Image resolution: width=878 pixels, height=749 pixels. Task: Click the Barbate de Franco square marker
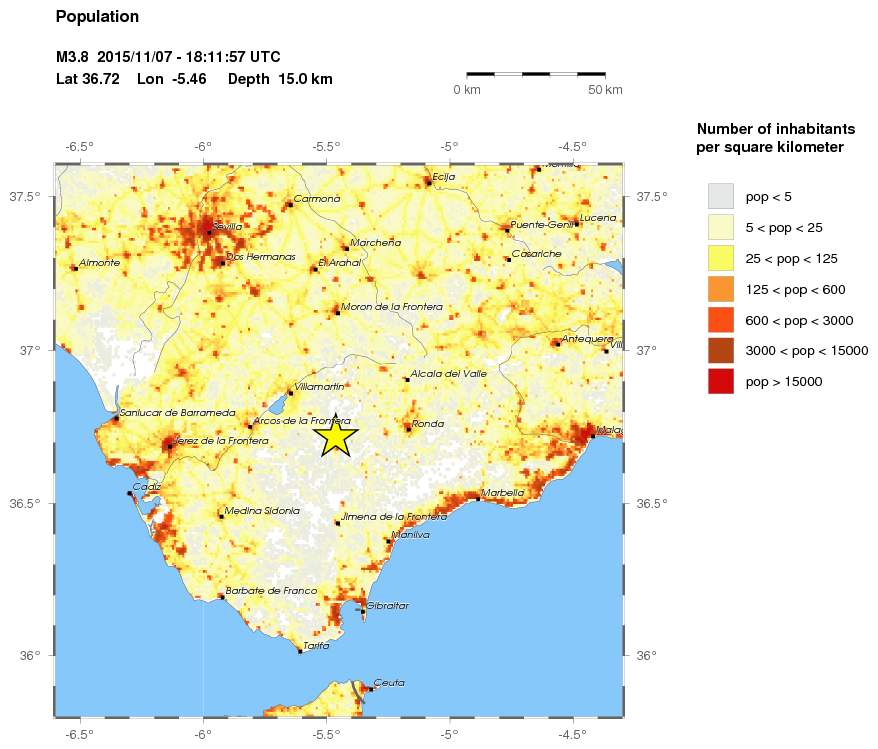(x=222, y=597)
